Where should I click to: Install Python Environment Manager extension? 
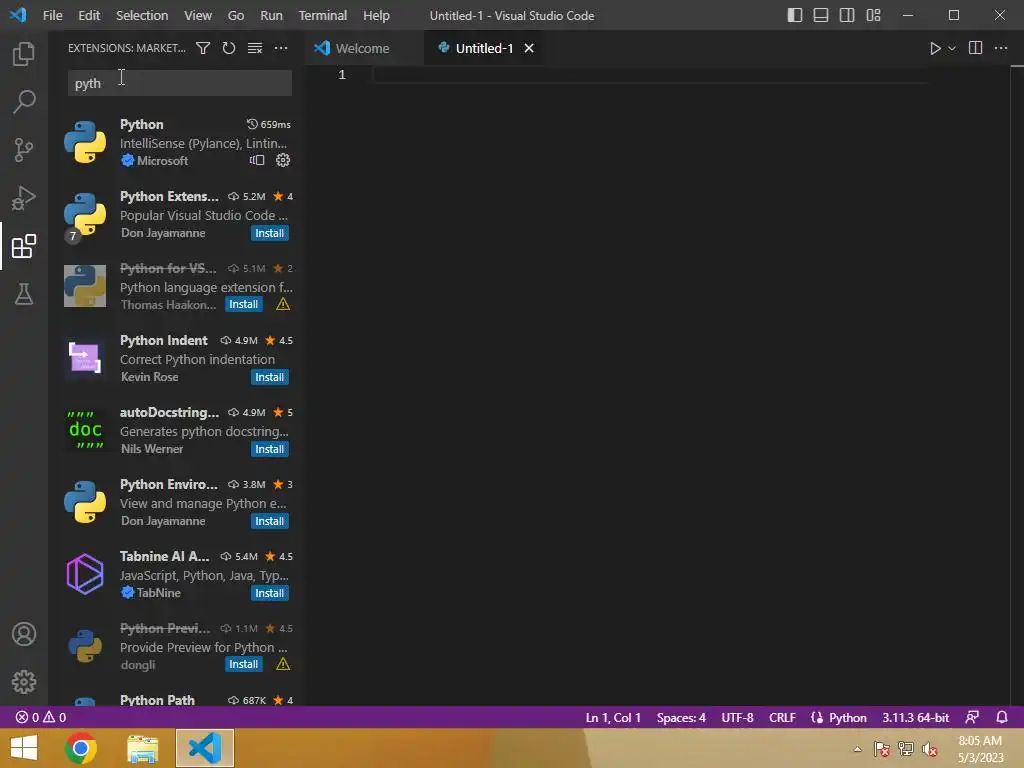[x=269, y=521]
